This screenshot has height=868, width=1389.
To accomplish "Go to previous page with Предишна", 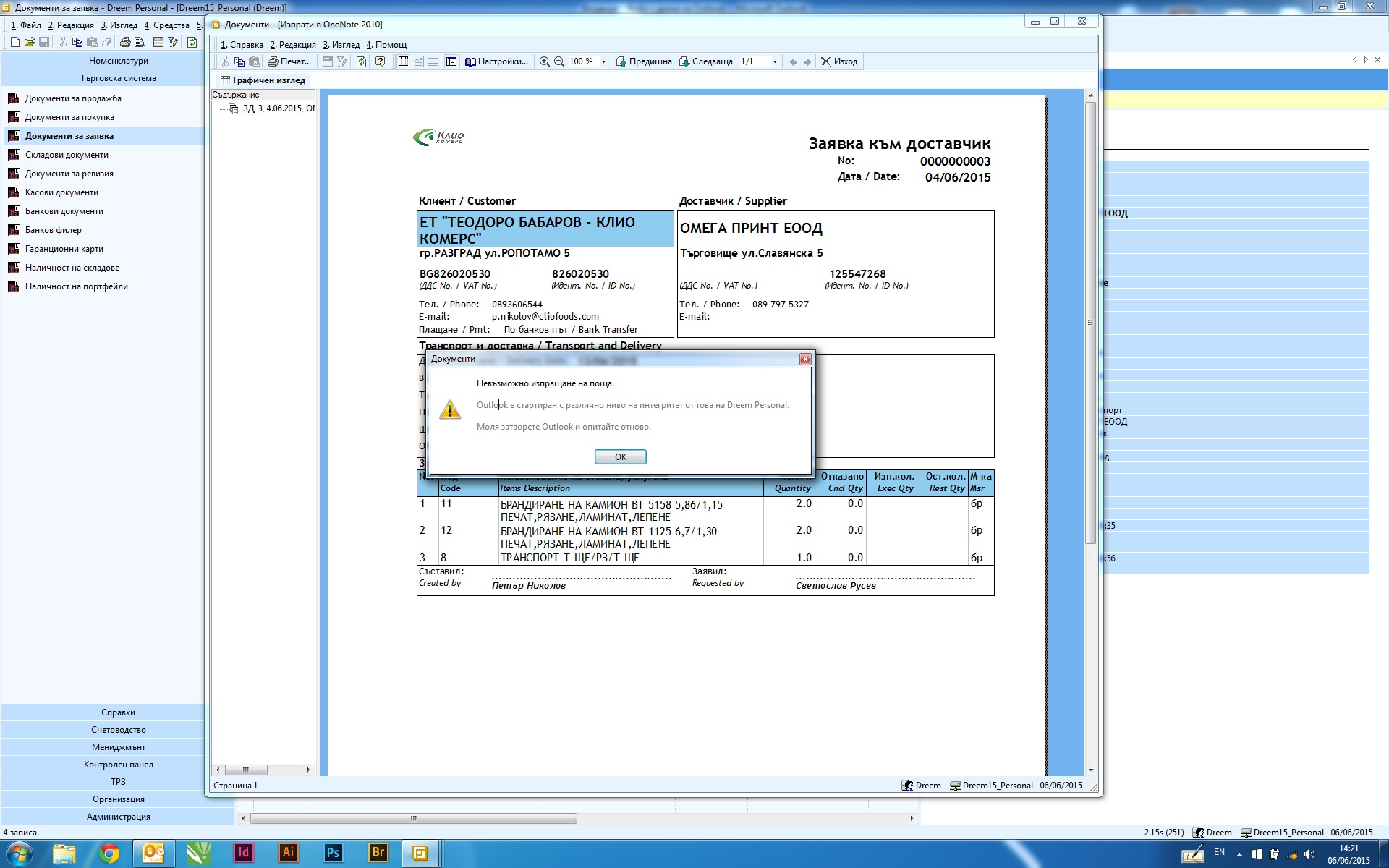I will pos(644,61).
